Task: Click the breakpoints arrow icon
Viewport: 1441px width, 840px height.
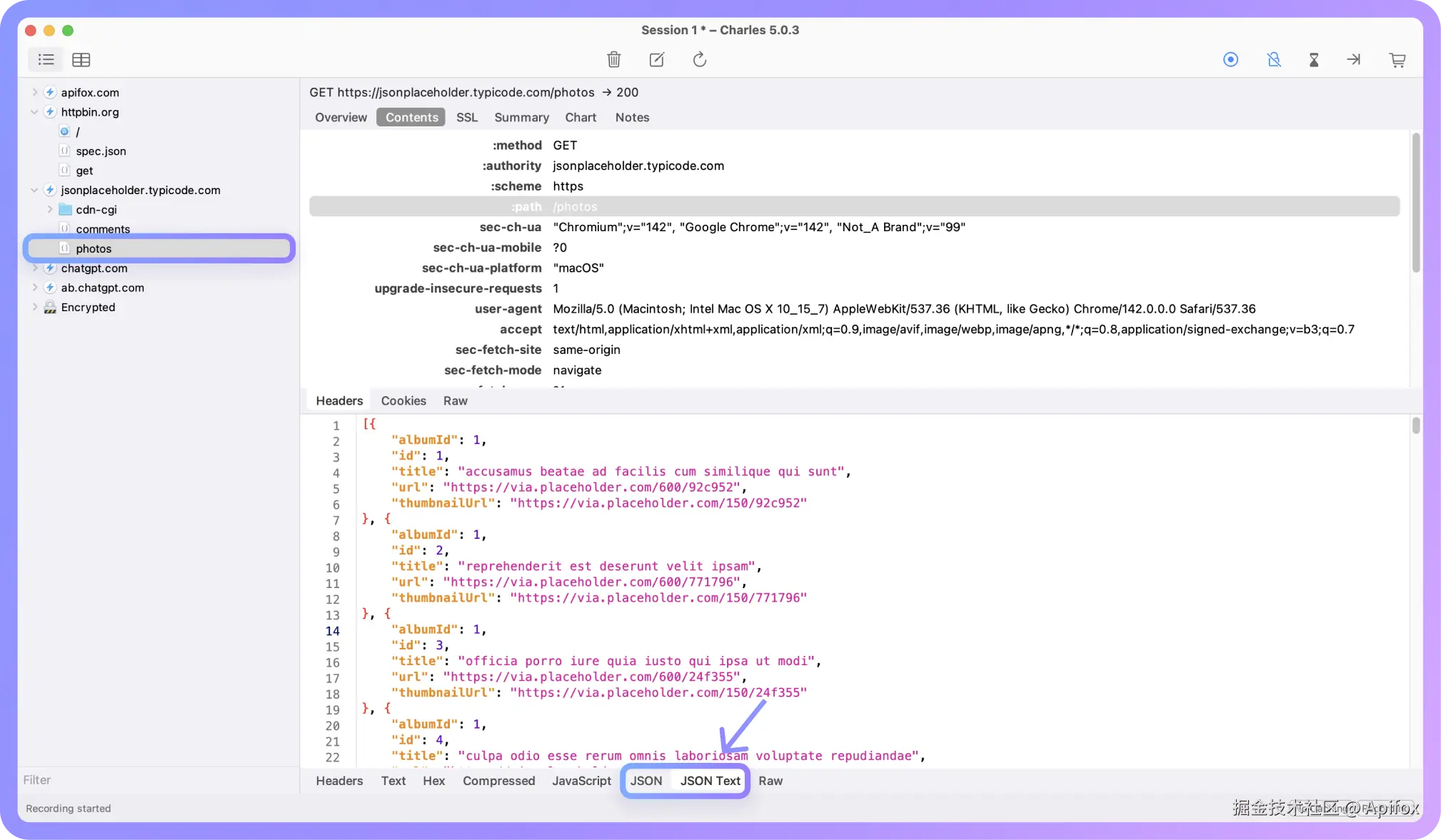Action: 1353,60
